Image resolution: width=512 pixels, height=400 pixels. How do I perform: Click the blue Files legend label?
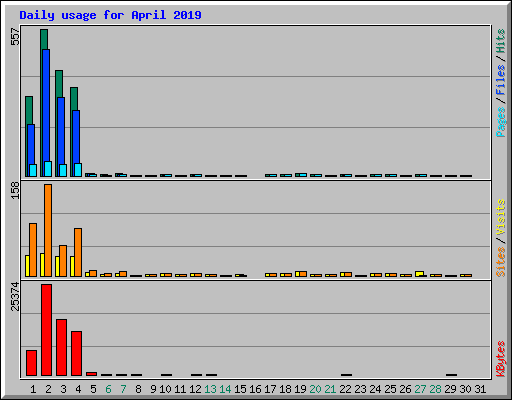[x=500, y=79]
